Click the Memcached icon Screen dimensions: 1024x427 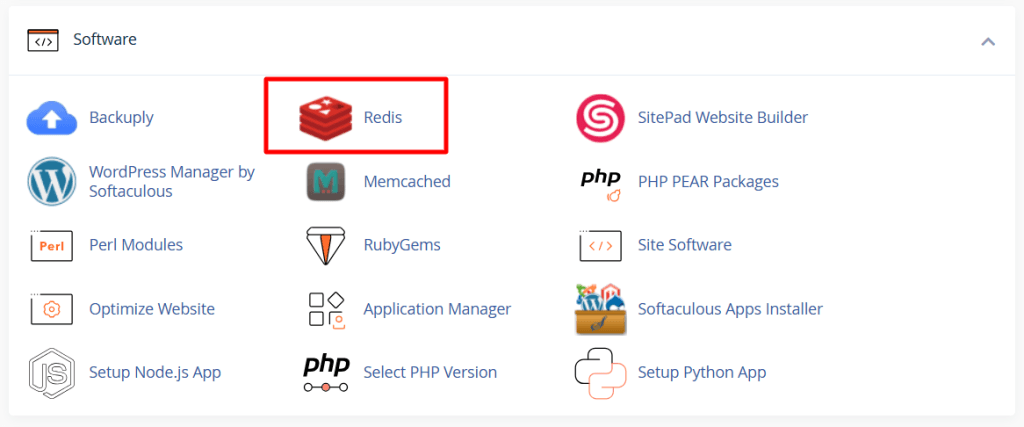point(326,182)
